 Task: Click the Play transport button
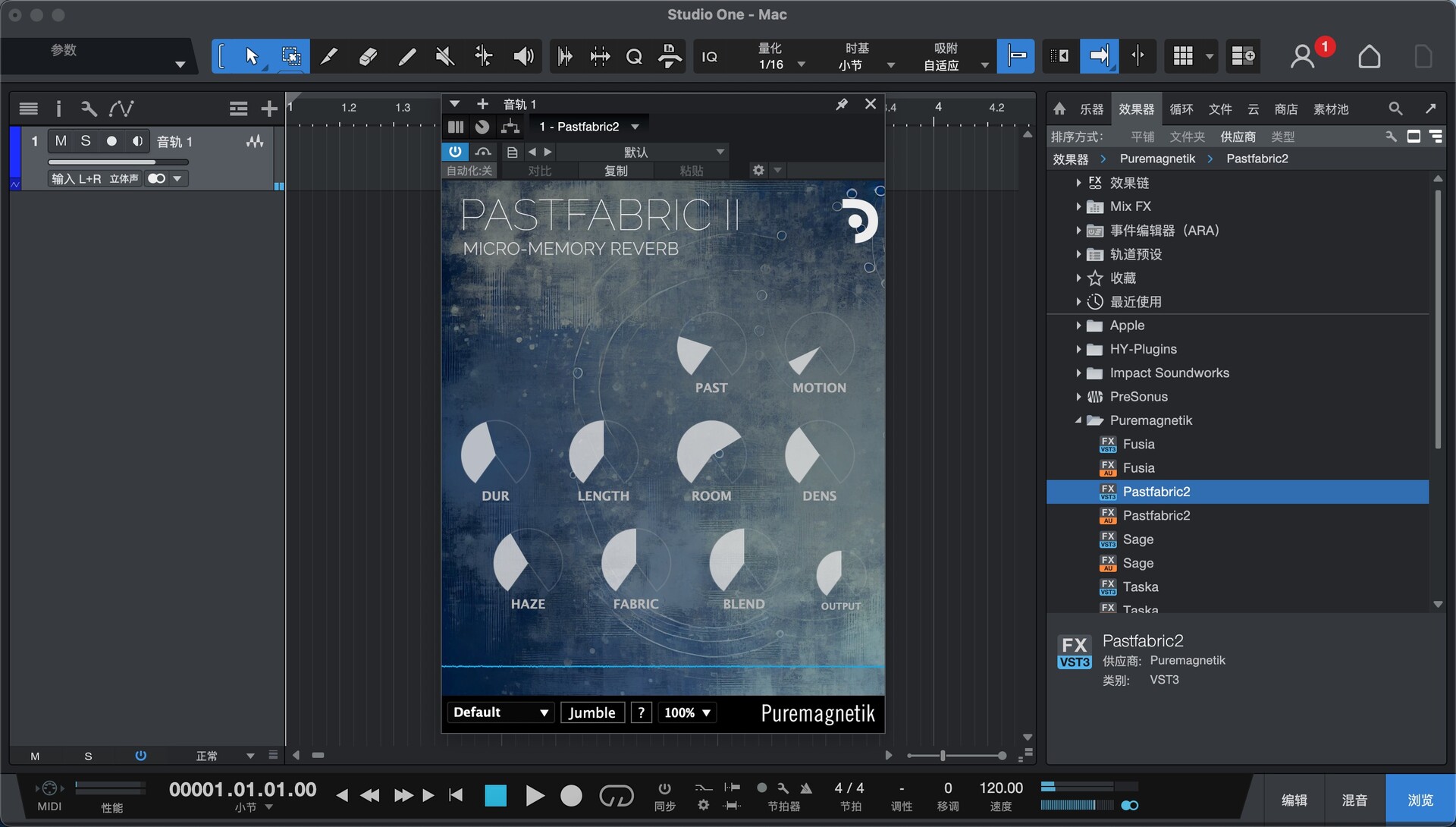[x=535, y=795]
